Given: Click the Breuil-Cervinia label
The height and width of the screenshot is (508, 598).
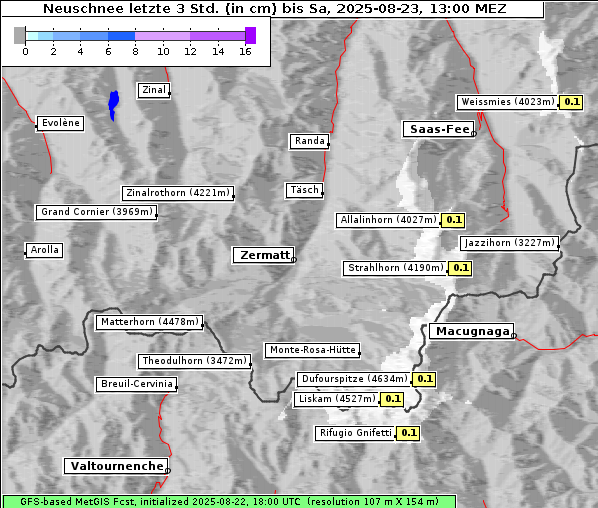Looking at the screenshot, I should pyautogui.click(x=137, y=384).
